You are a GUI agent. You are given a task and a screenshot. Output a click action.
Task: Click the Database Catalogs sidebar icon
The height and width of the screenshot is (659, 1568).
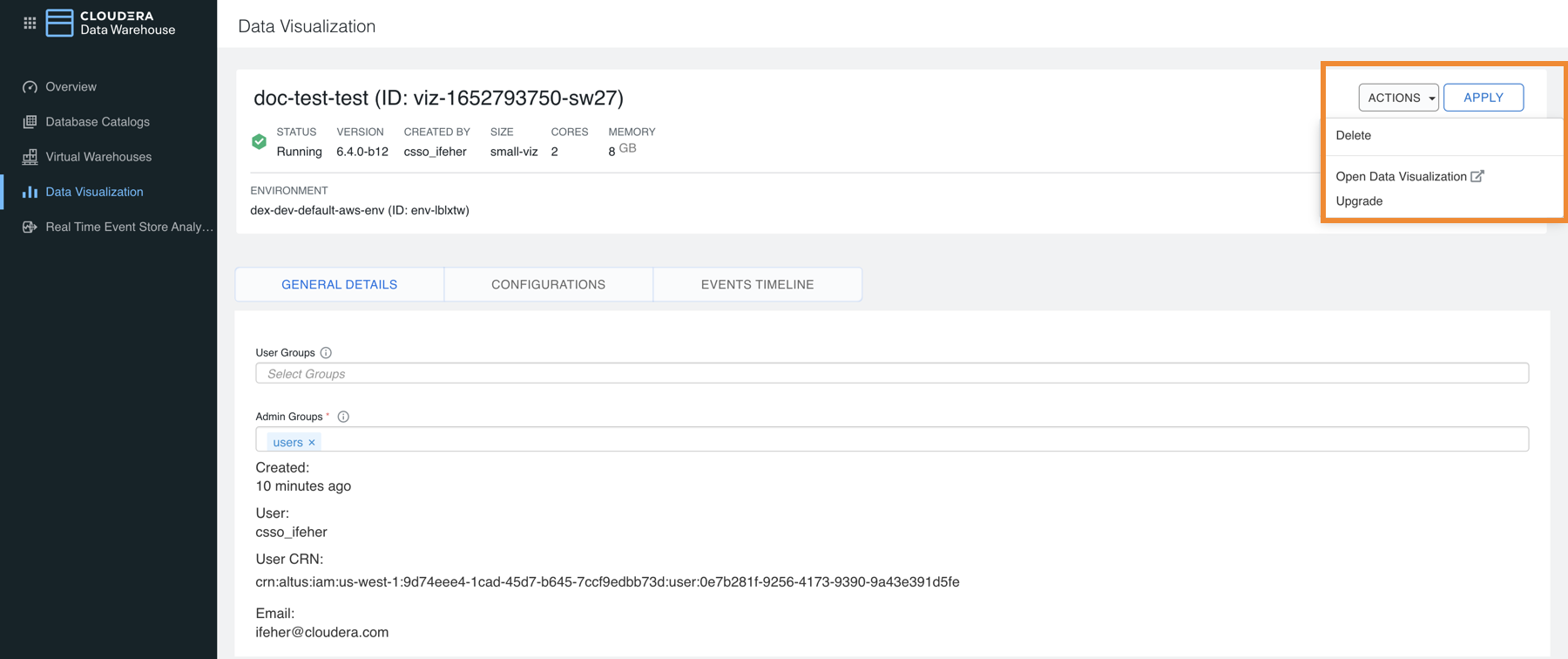click(x=30, y=122)
